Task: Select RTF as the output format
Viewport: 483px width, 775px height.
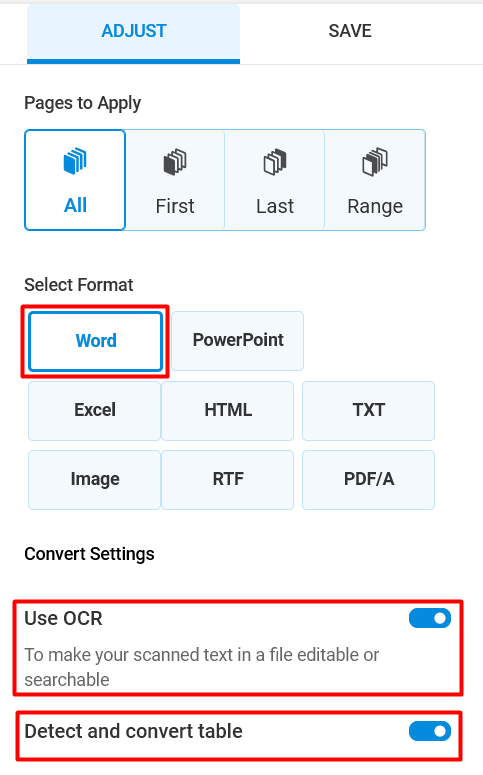Action: (x=227, y=479)
